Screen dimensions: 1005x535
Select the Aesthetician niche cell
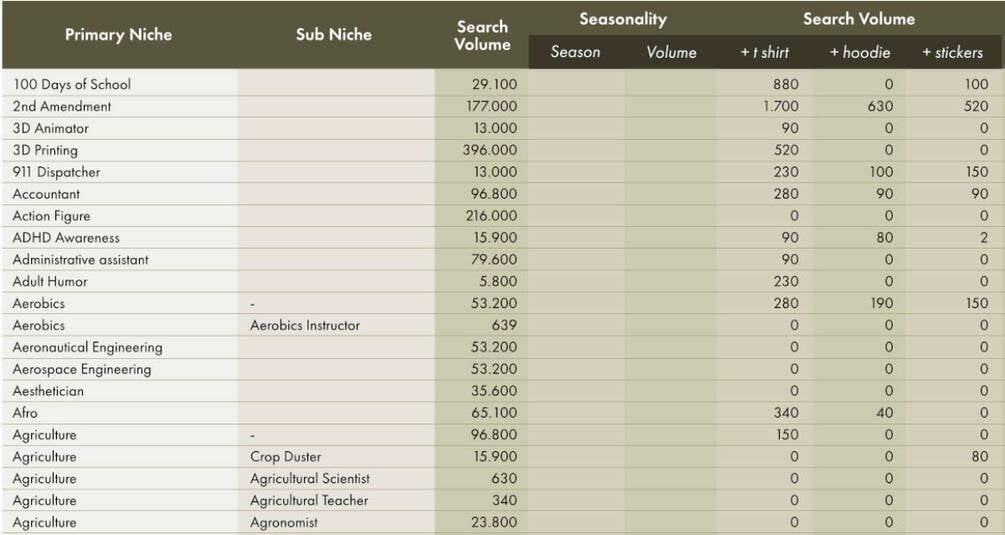click(x=48, y=391)
